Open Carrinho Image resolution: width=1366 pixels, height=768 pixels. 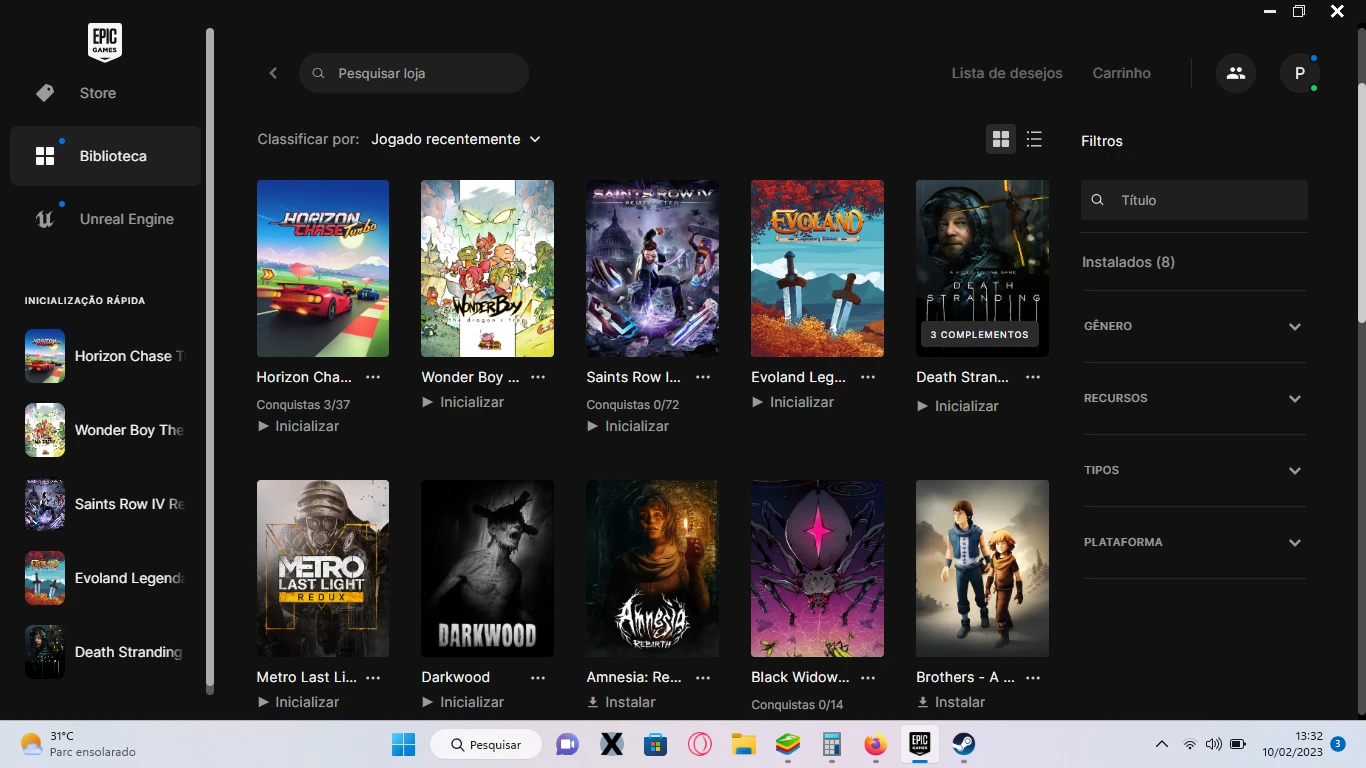[1121, 73]
